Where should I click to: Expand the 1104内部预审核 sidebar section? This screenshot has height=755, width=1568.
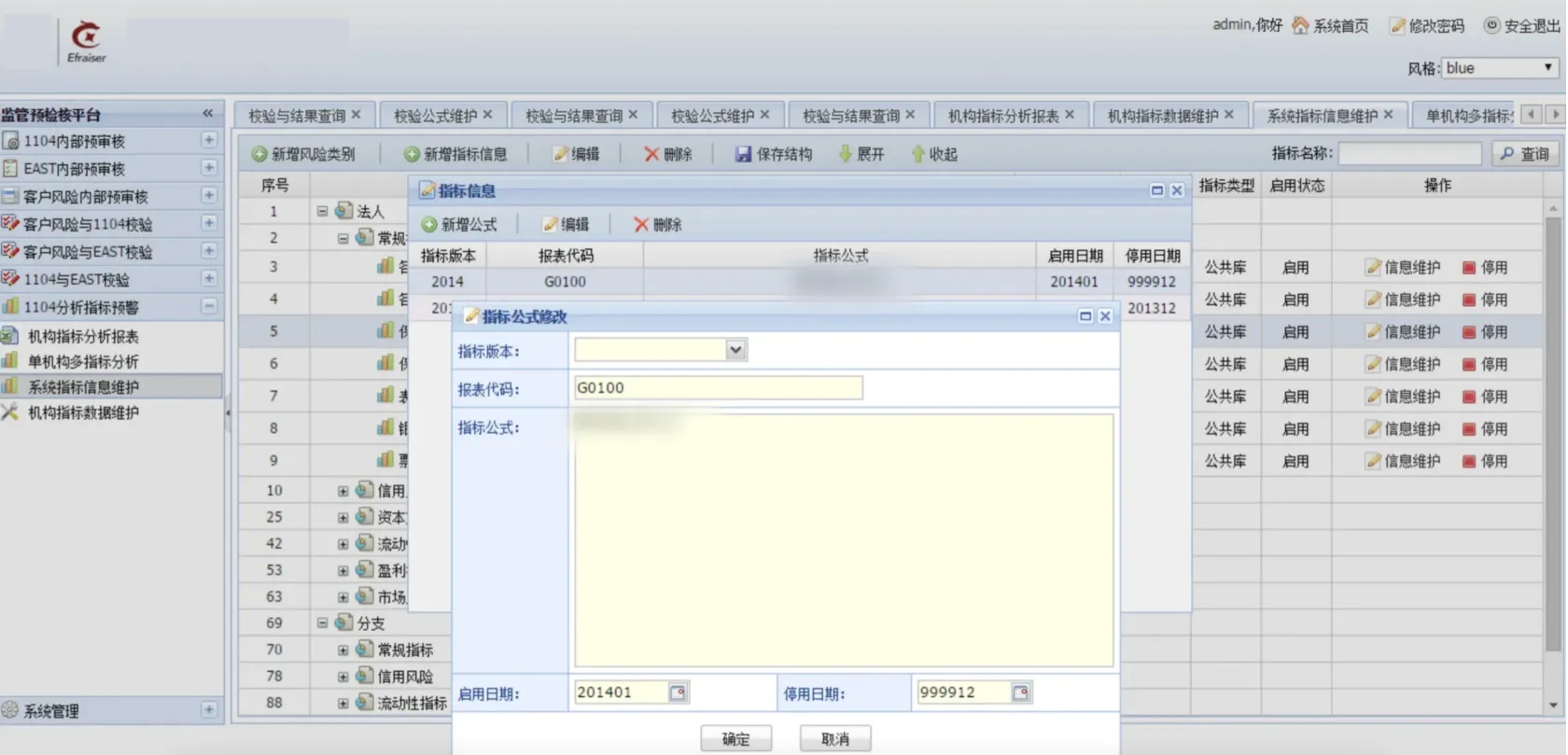(x=209, y=140)
